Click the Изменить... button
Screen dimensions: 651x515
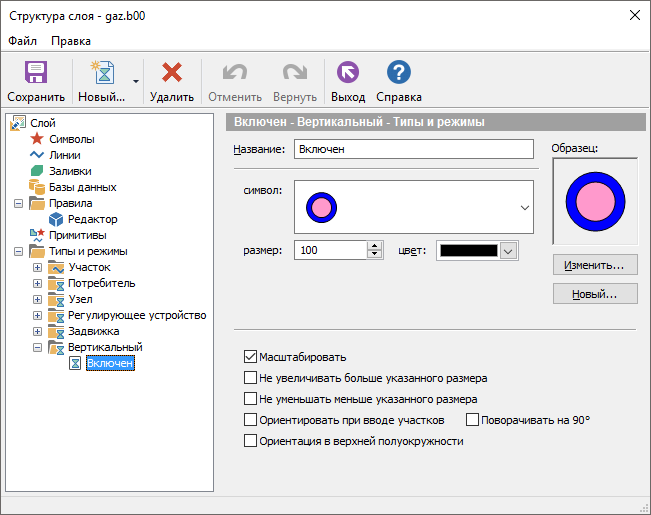click(x=594, y=265)
